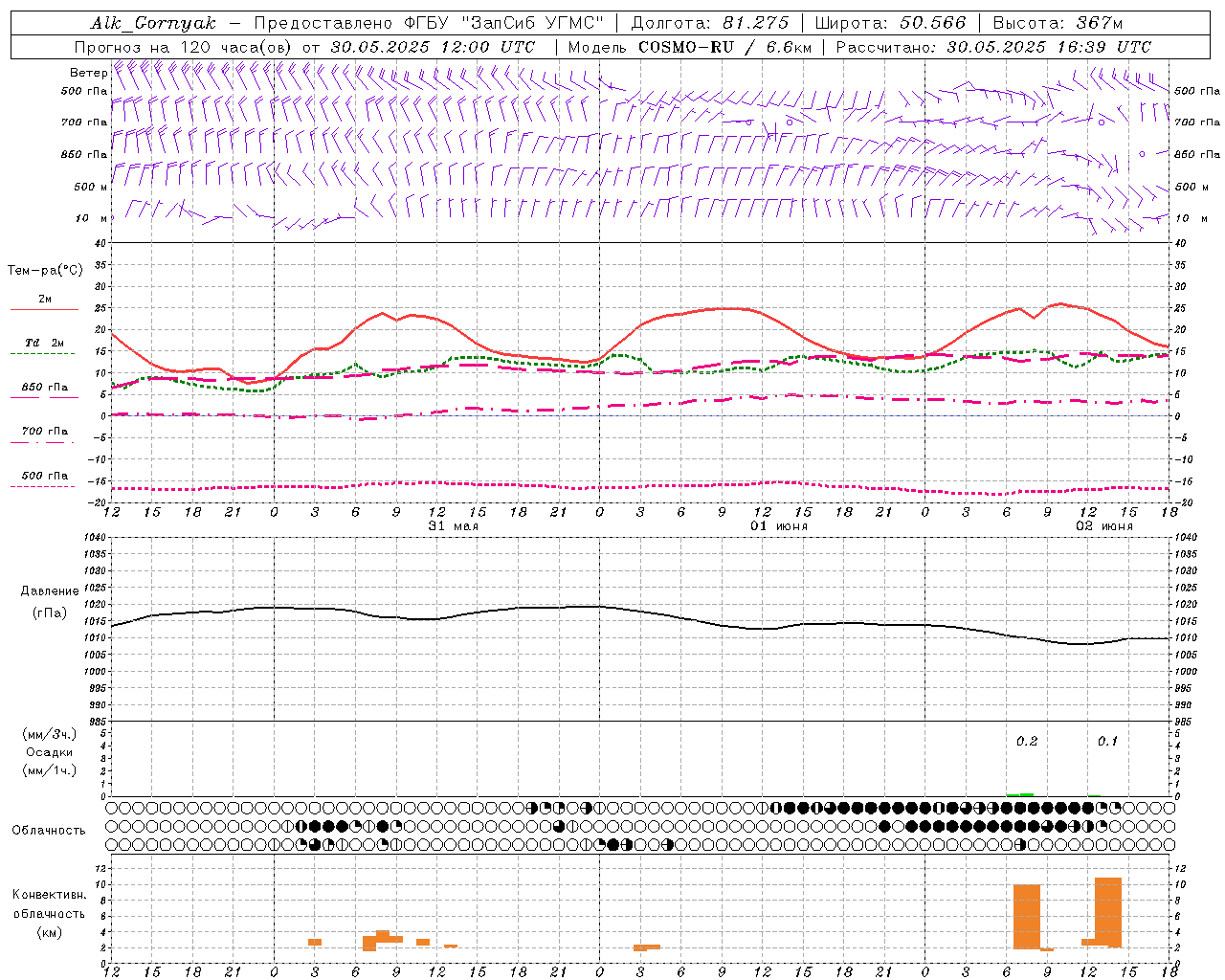The image size is (1225, 980).
Task: Click the 31 мая date label
Action: (454, 526)
